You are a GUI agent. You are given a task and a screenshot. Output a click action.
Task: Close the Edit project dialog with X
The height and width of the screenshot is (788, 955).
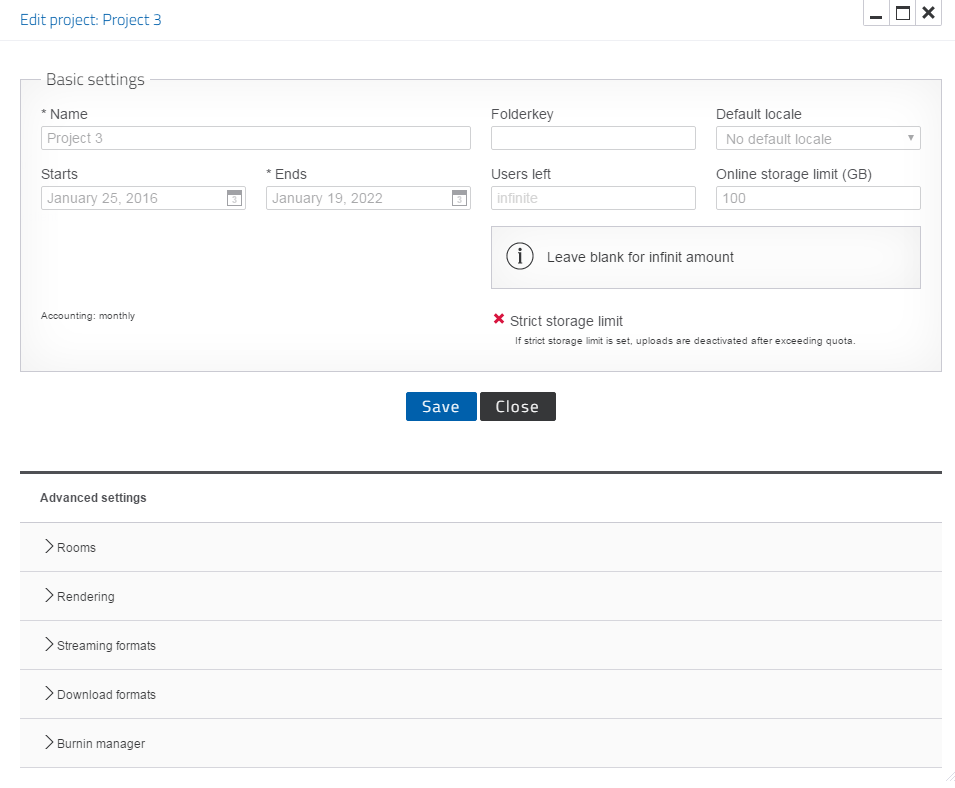pos(929,13)
